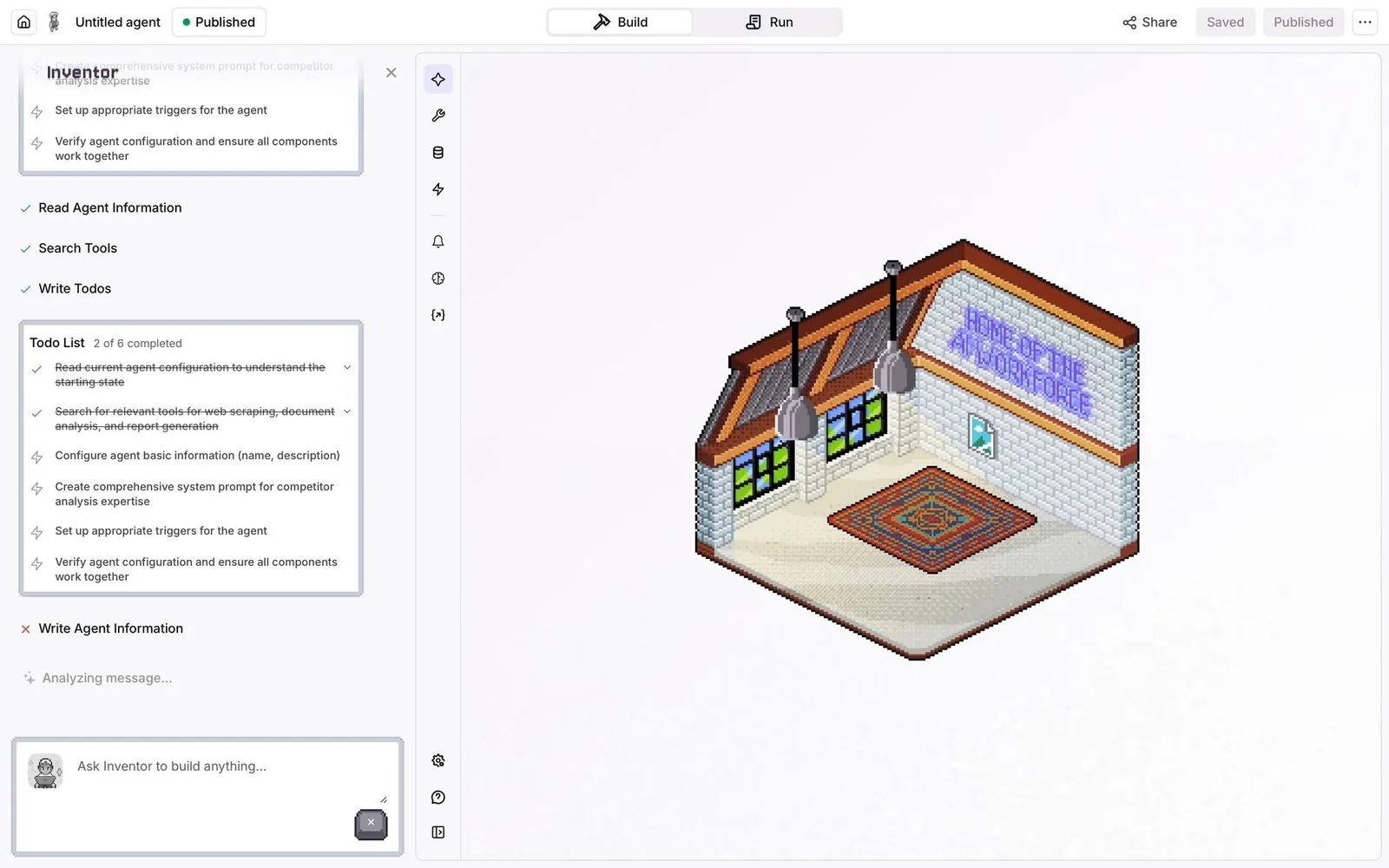Open the help question mark icon
Image resolution: width=1389 pixels, height=868 pixels.
click(x=438, y=798)
